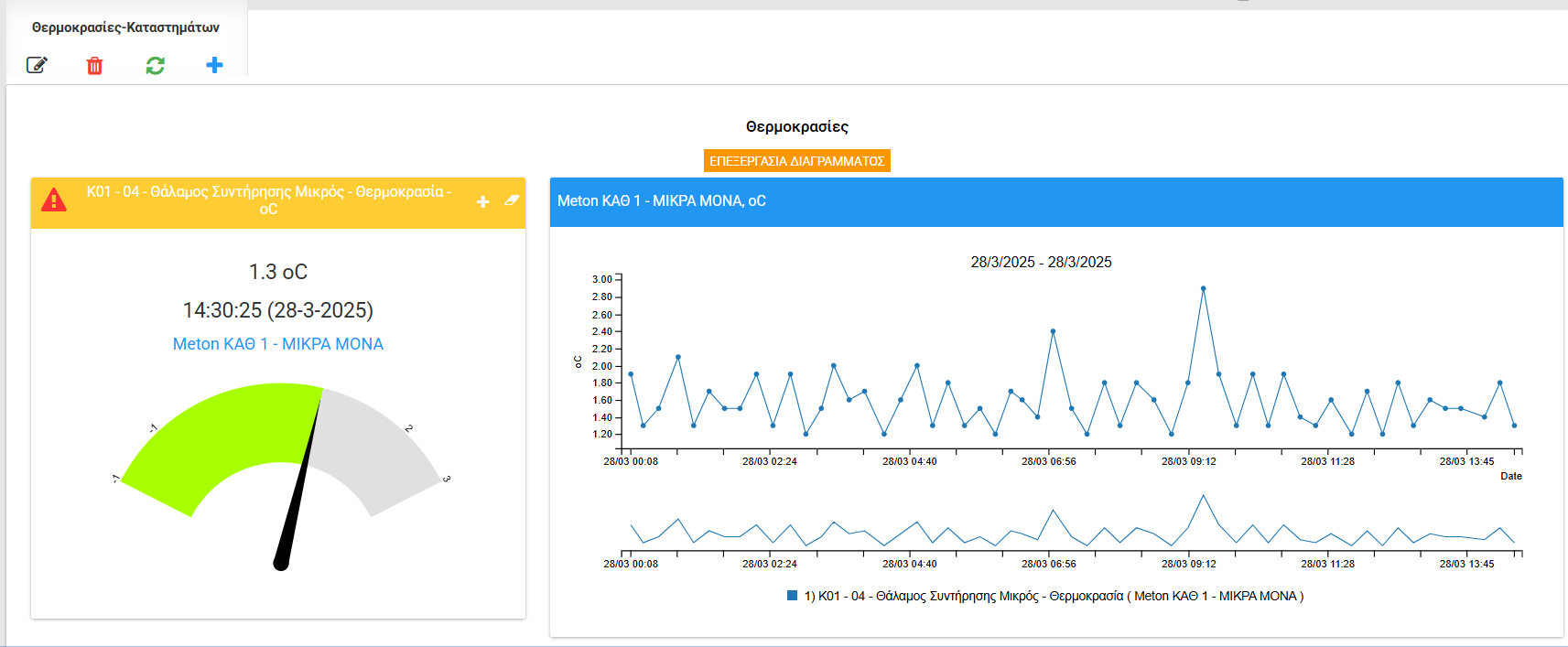
Task: Click the highest peak point on the chart
Action: pos(1203,288)
